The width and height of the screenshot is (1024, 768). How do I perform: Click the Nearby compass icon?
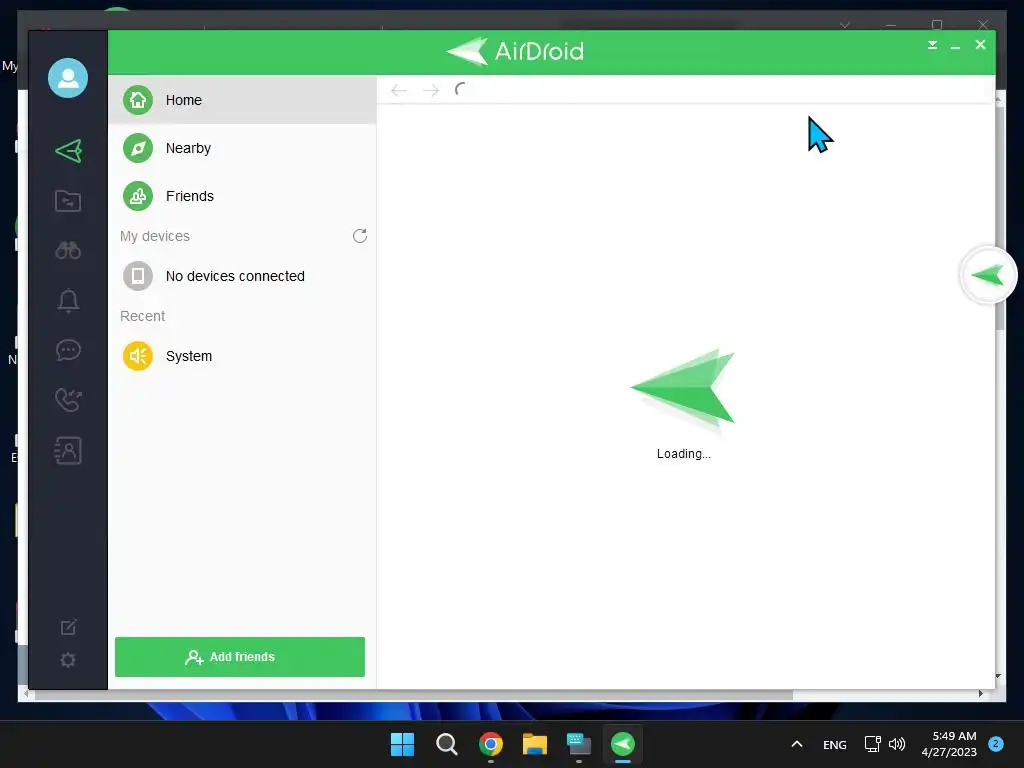click(x=138, y=148)
